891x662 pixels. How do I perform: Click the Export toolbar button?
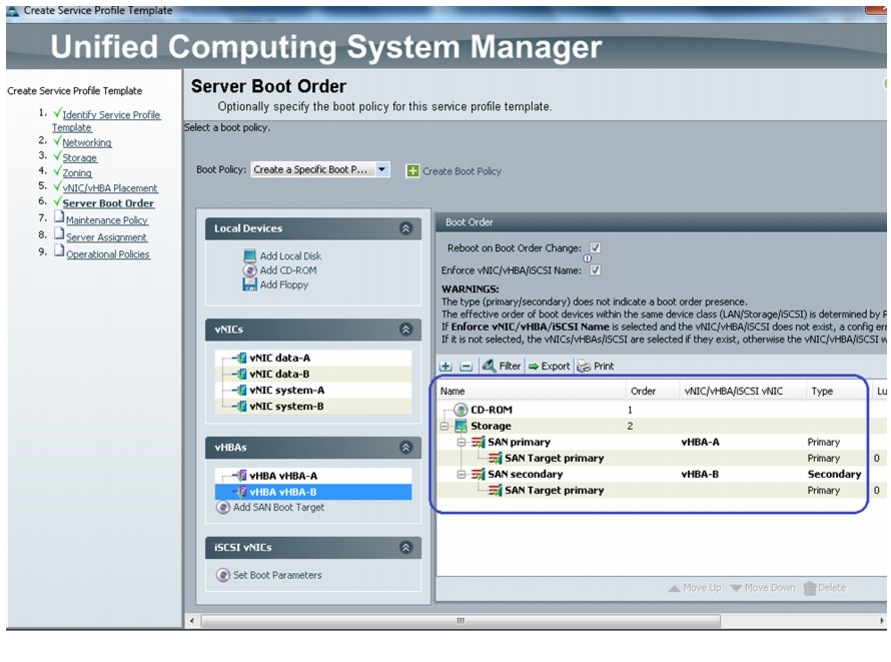[549, 367]
